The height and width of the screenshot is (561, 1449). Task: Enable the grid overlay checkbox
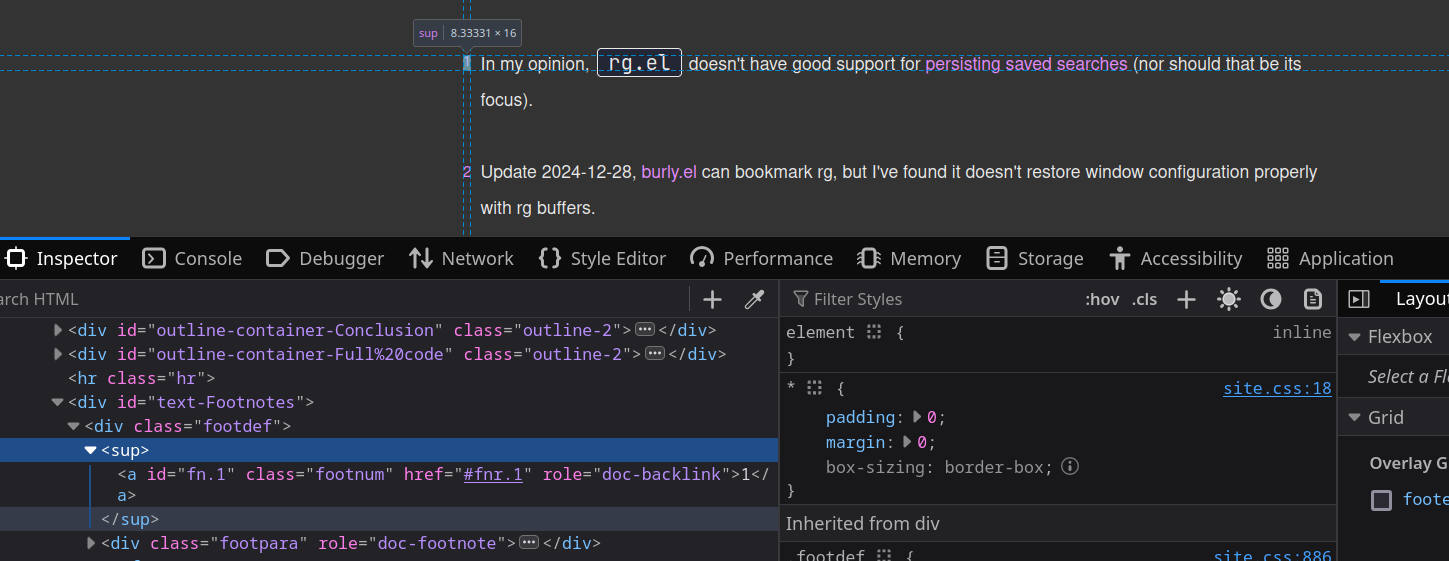click(1381, 500)
